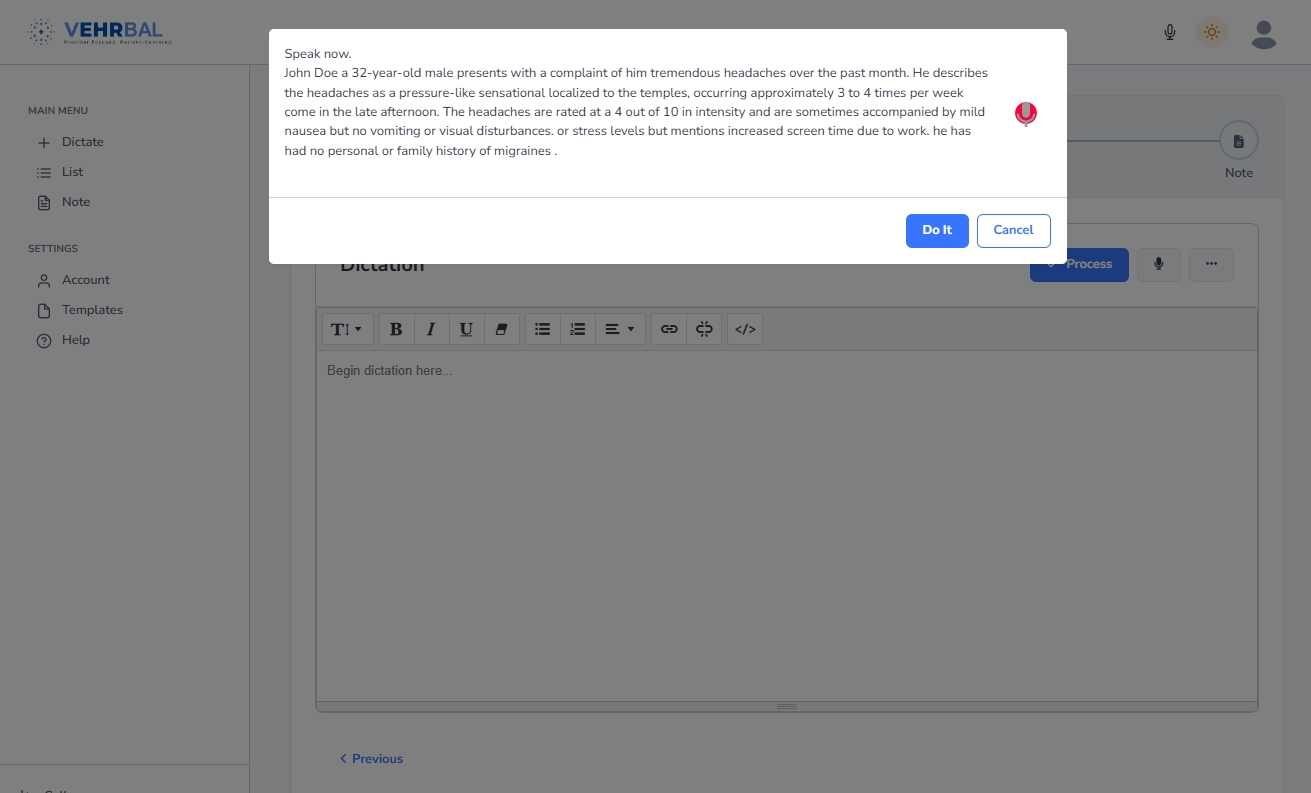Click the header microphone icon
The image size is (1311, 793).
1169,31
